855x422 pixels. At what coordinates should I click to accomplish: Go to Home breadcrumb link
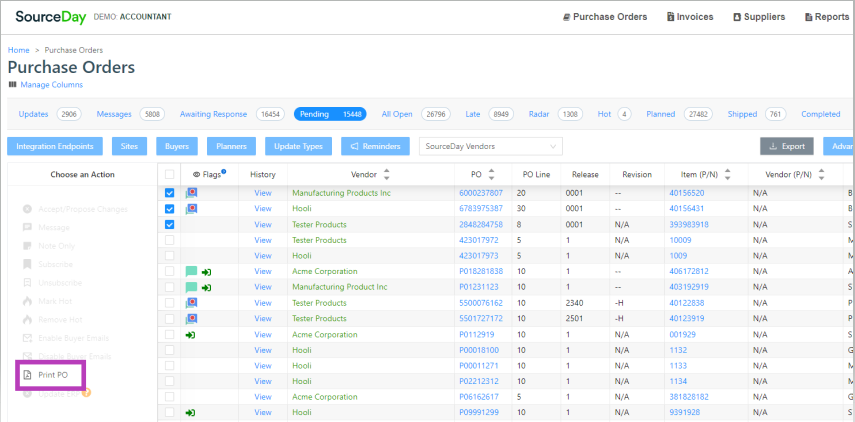[x=19, y=50]
